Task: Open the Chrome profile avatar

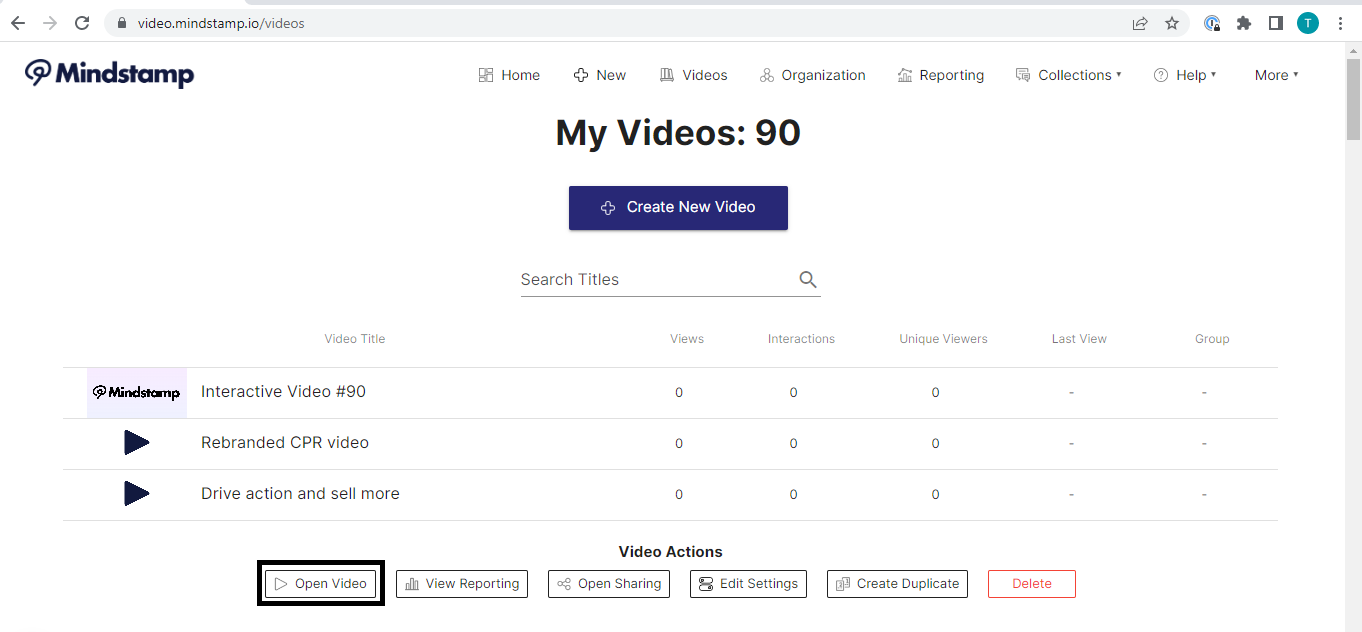Action: point(1307,23)
